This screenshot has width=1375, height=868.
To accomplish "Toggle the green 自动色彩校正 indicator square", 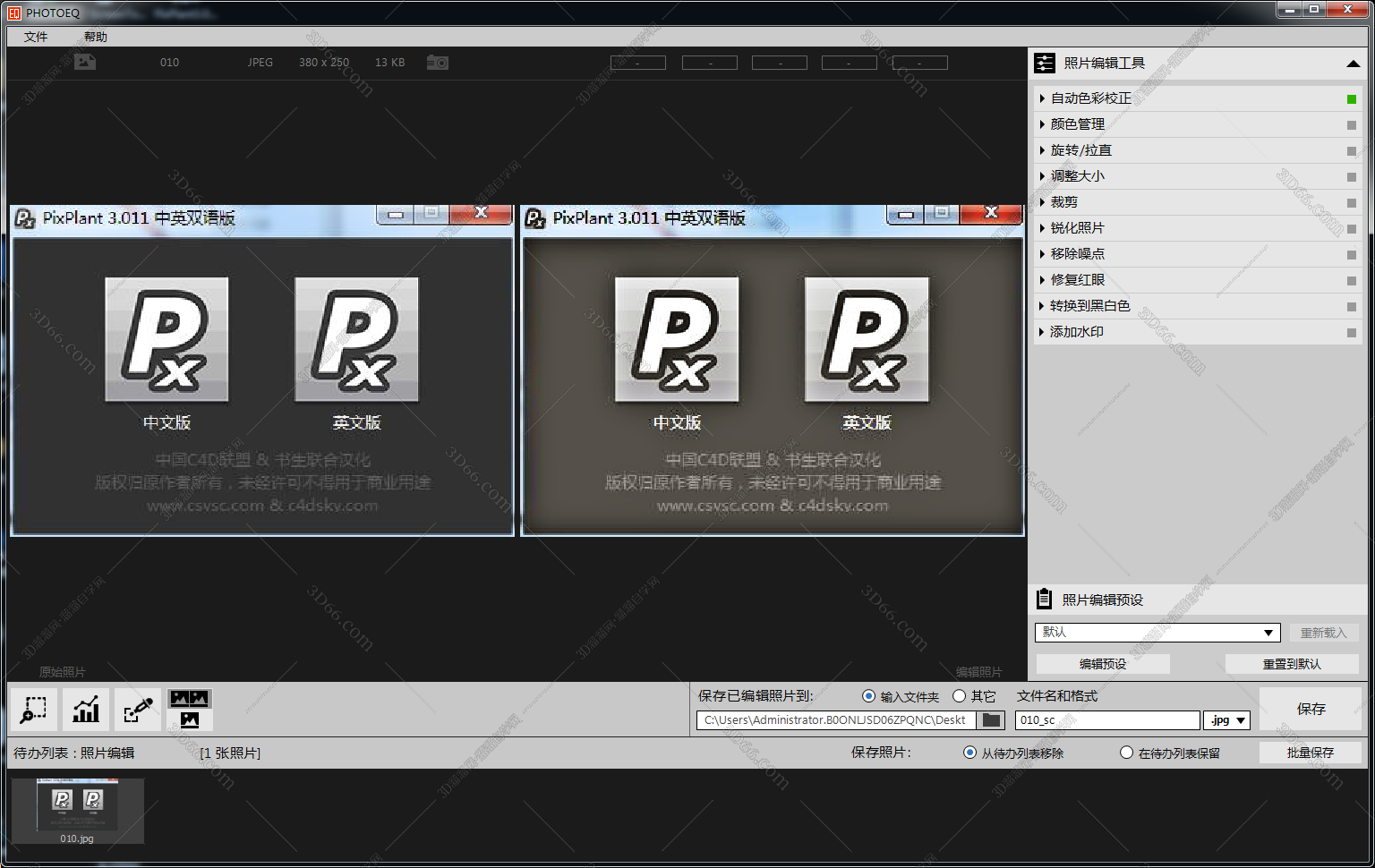I will tap(1352, 99).
